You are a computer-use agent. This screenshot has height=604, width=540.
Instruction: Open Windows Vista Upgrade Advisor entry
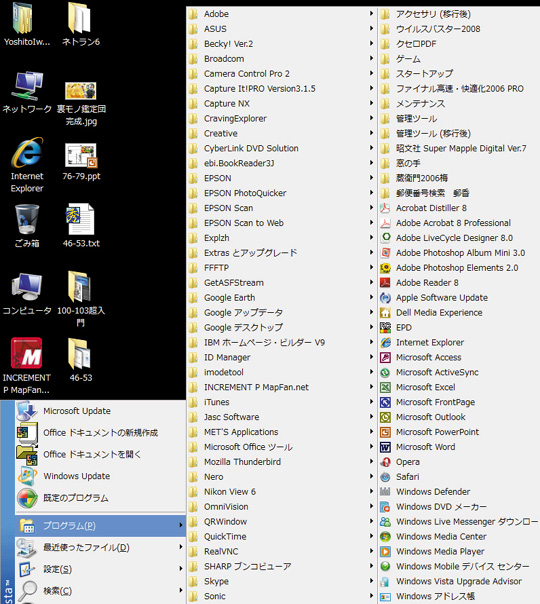click(459, 581)
